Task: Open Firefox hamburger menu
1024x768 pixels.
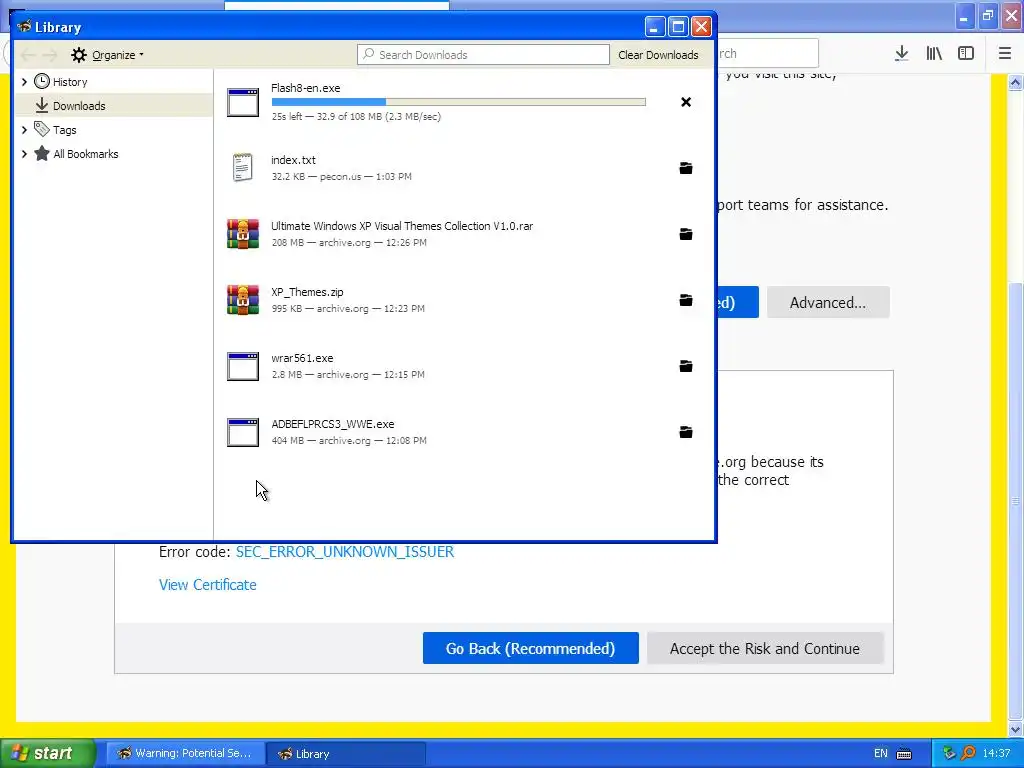Action: click(x=1004, y=54)
